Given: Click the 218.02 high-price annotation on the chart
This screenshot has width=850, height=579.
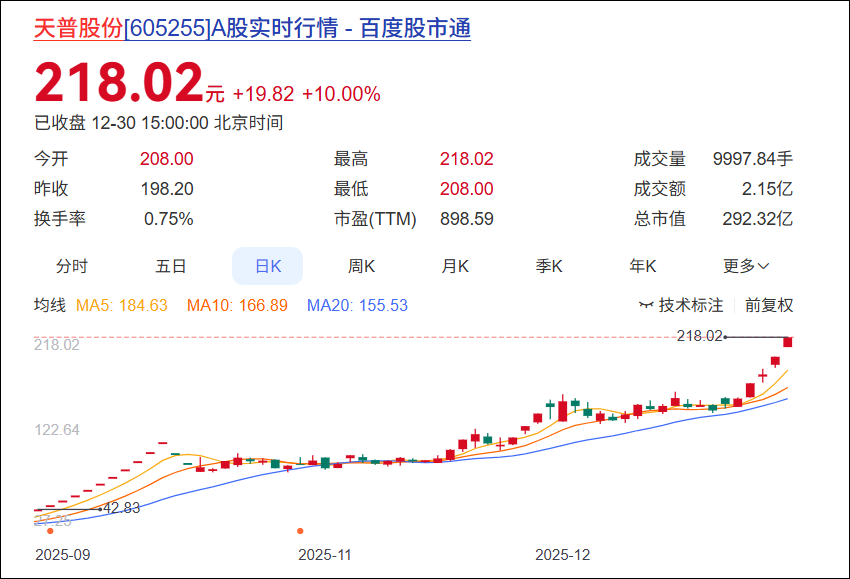Looking at the screenshot, I should coord(699,336).
